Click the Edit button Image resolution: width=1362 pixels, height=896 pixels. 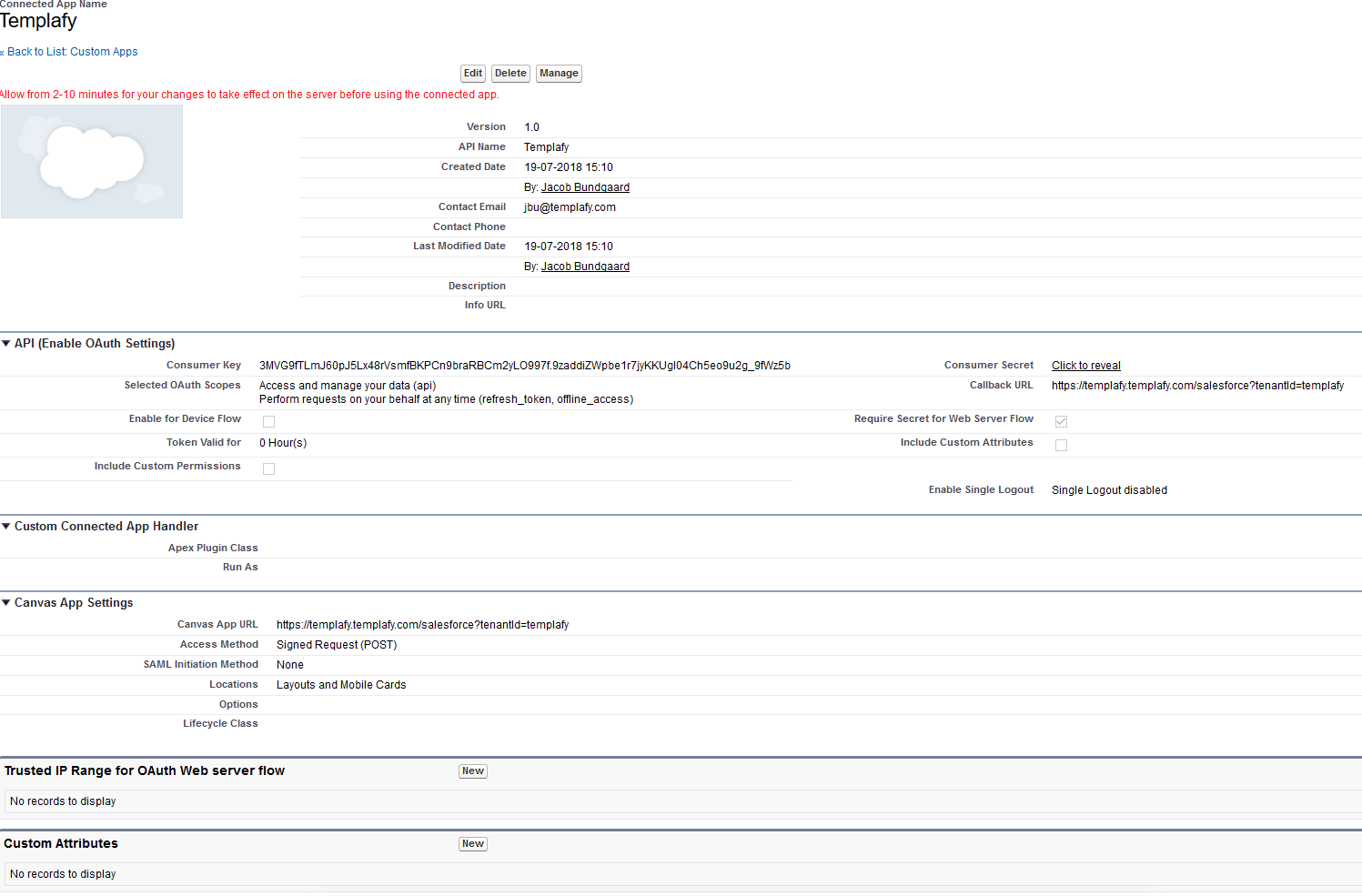pyautogui.click(x=473, y=74)
